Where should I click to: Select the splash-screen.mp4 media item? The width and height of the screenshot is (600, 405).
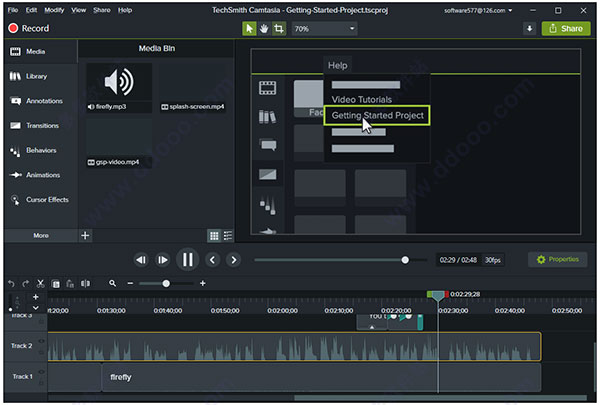click(192, 87)
